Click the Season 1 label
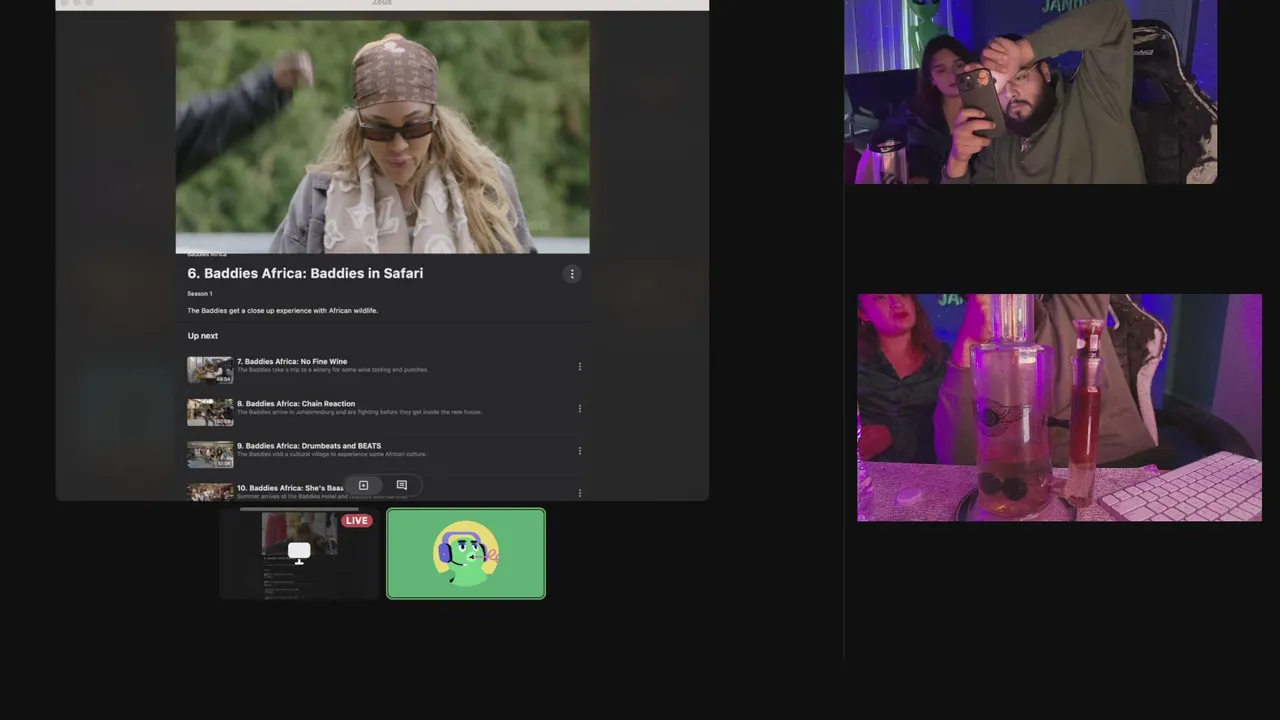The height and width of the screenshot is (720, 1280). (199, 294)
